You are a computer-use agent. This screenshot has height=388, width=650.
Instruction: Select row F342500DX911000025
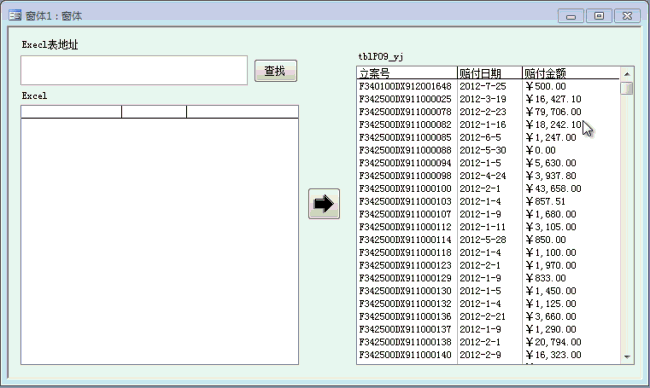488,99
